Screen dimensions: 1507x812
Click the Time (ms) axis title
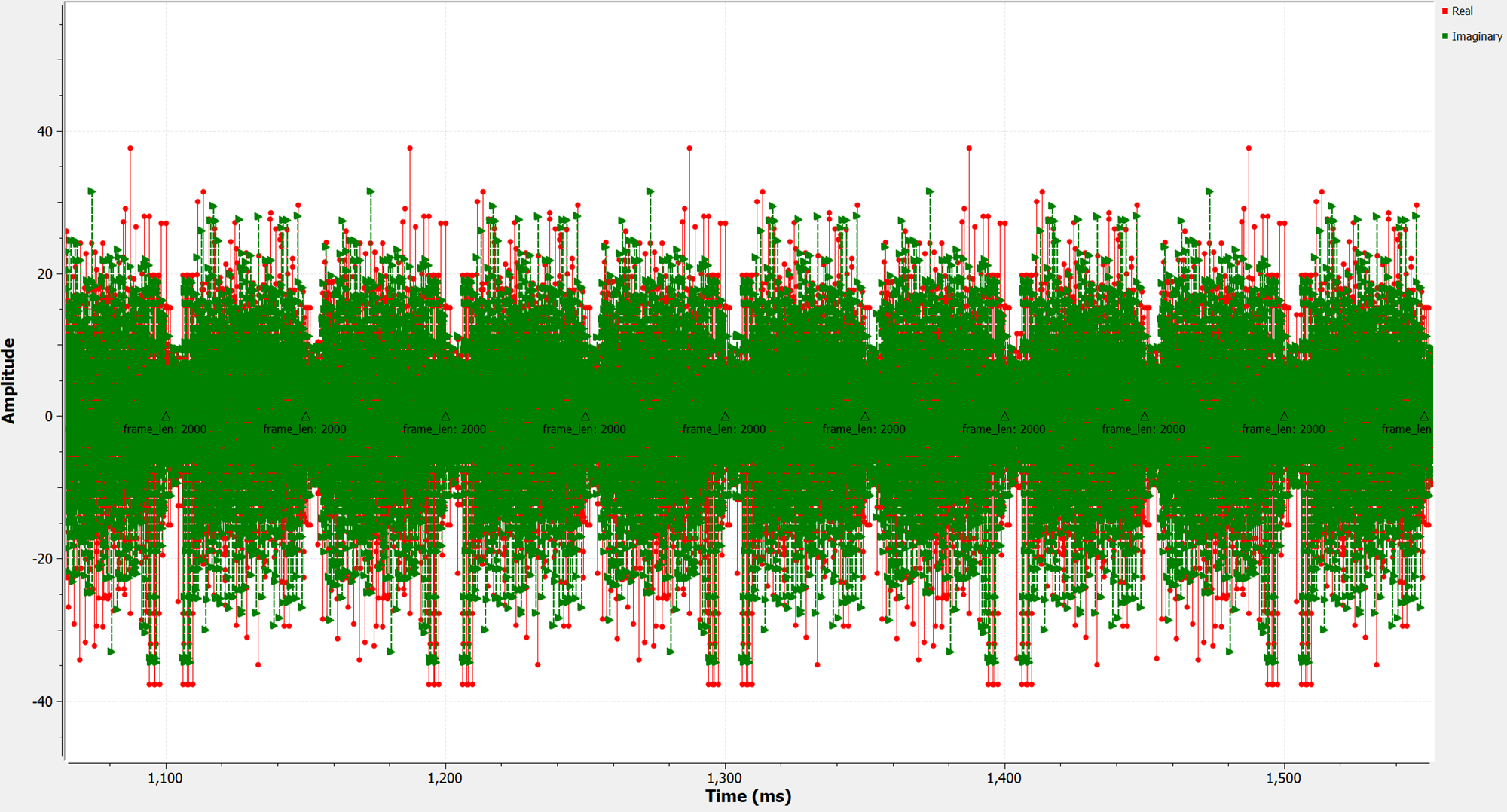(748, 796)
